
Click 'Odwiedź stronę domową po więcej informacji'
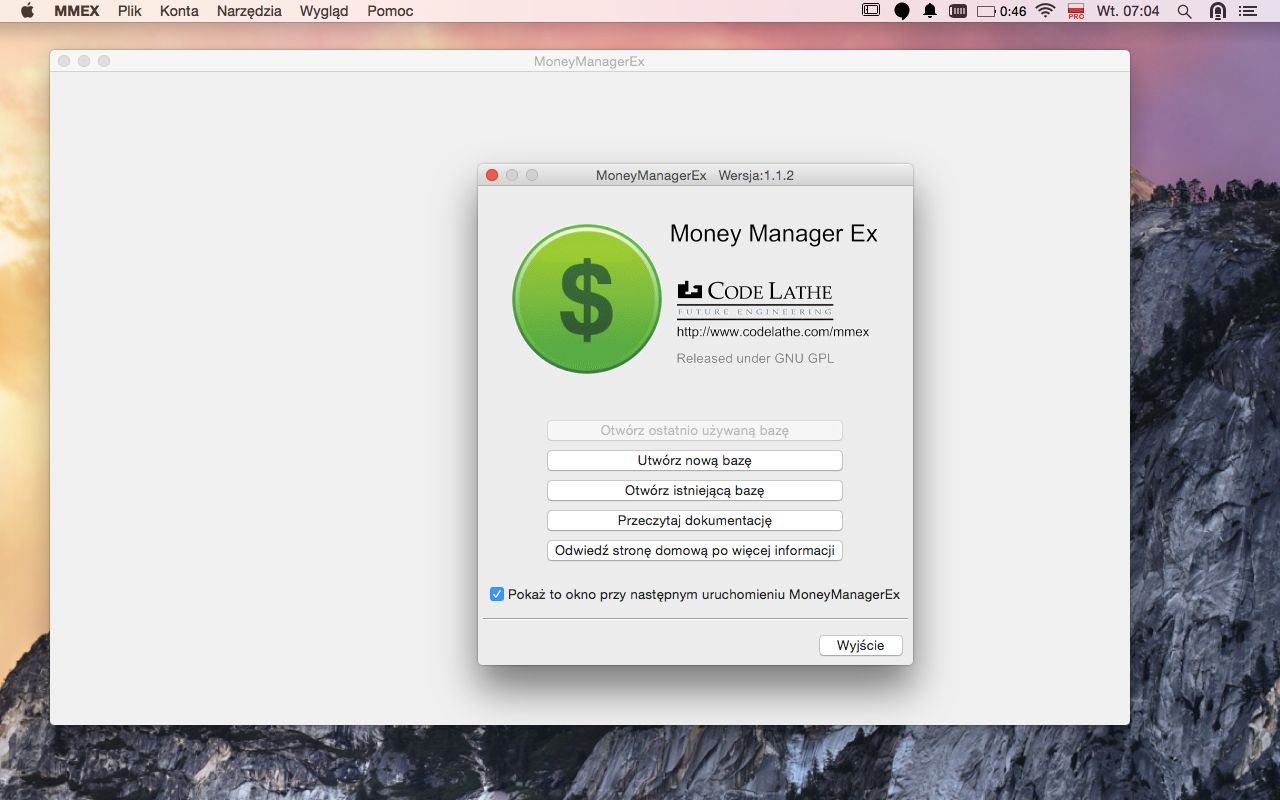pyautogui.click(x=695, y=551)
